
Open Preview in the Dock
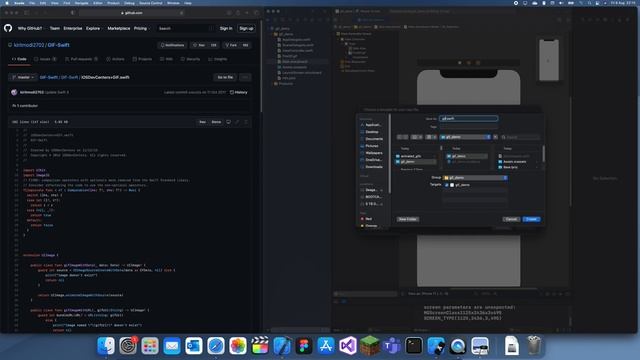click(x=480, y=346)
